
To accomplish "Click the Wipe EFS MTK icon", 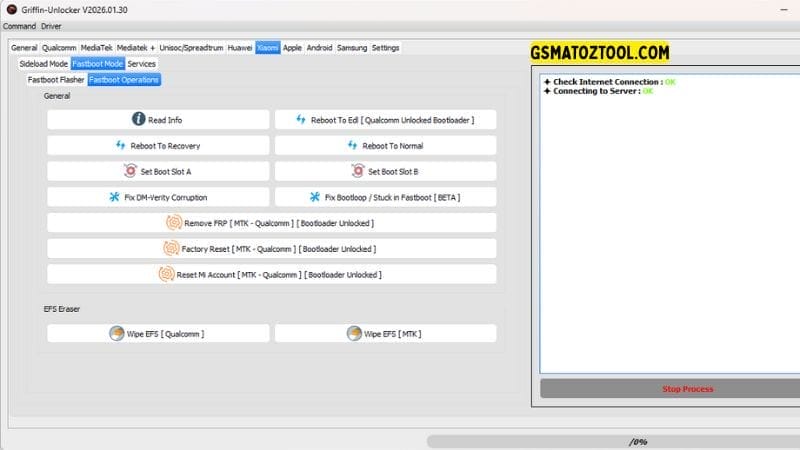I will pos(353,333).
